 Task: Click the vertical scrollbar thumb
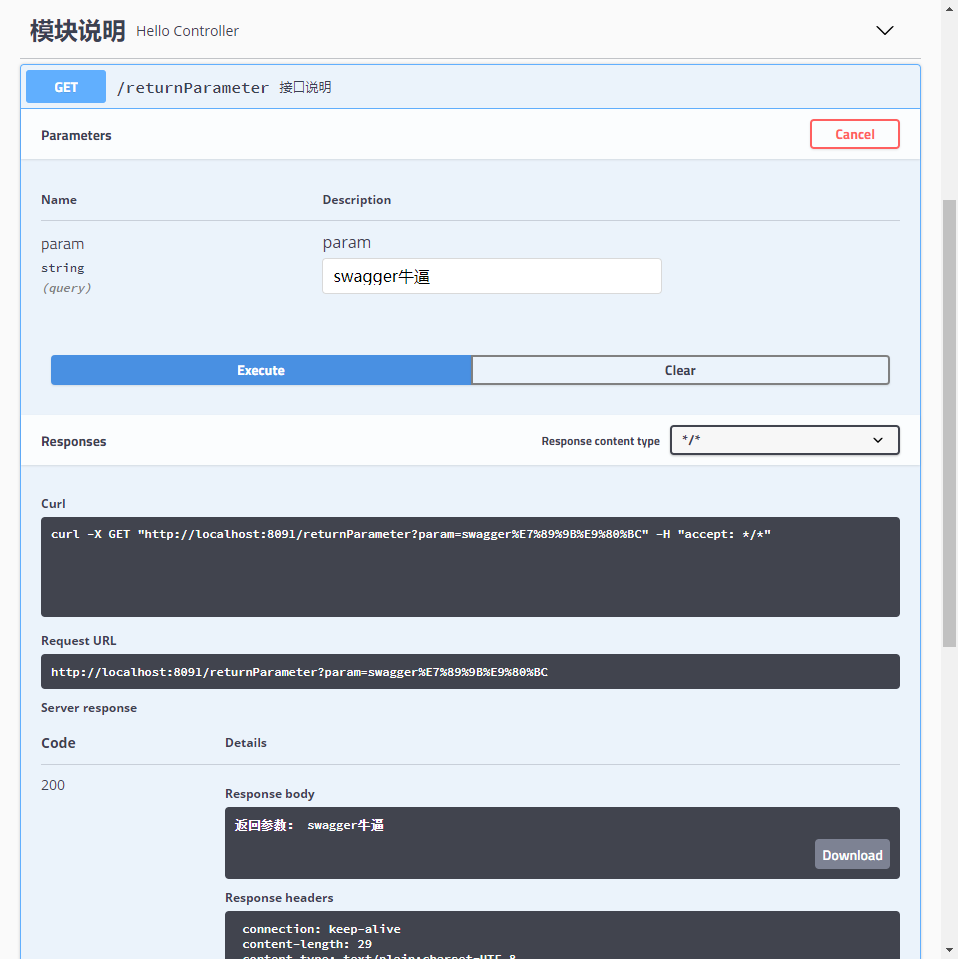click(x=949, y=423)
